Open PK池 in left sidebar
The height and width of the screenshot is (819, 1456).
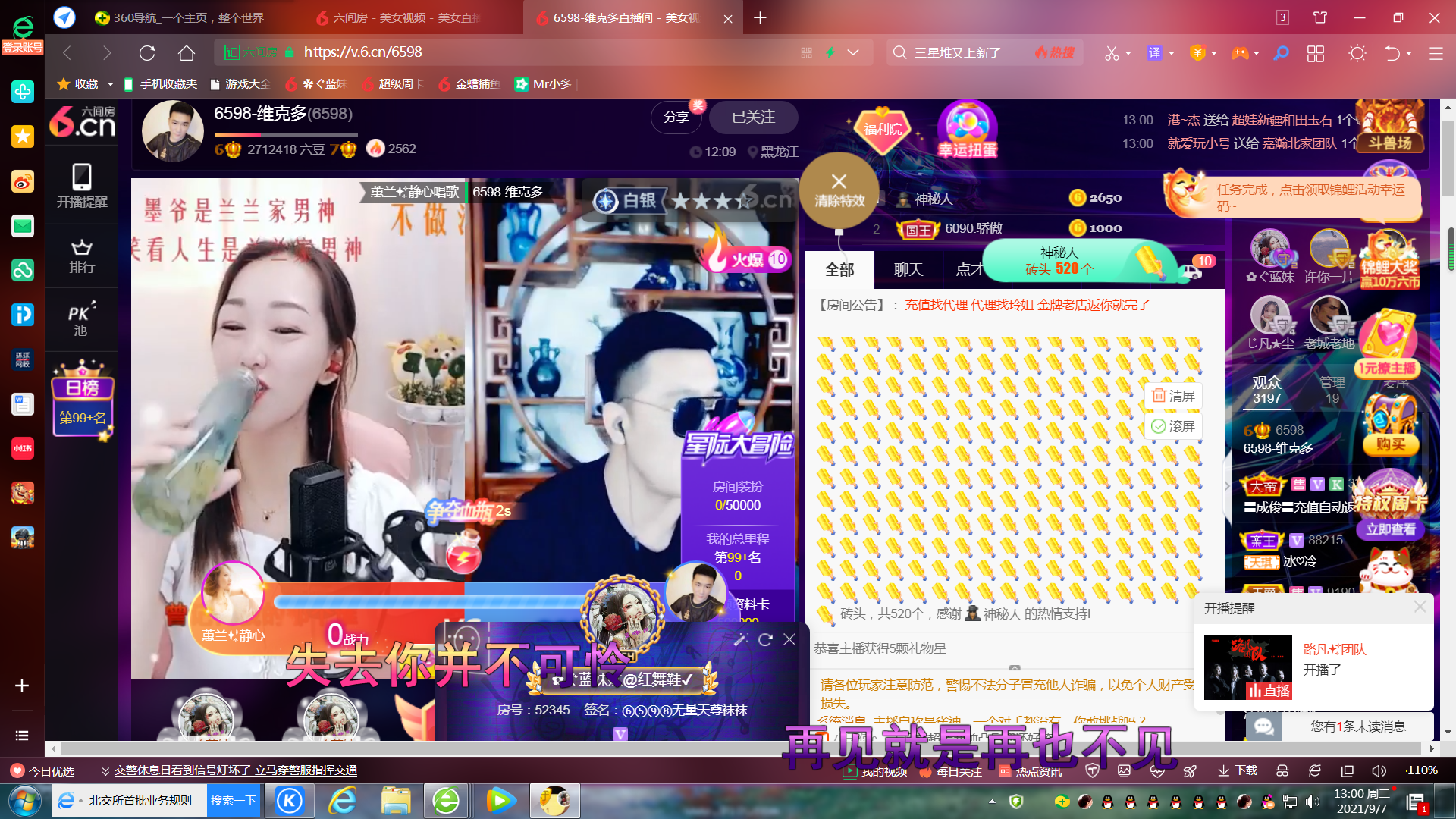click(82, 319)
